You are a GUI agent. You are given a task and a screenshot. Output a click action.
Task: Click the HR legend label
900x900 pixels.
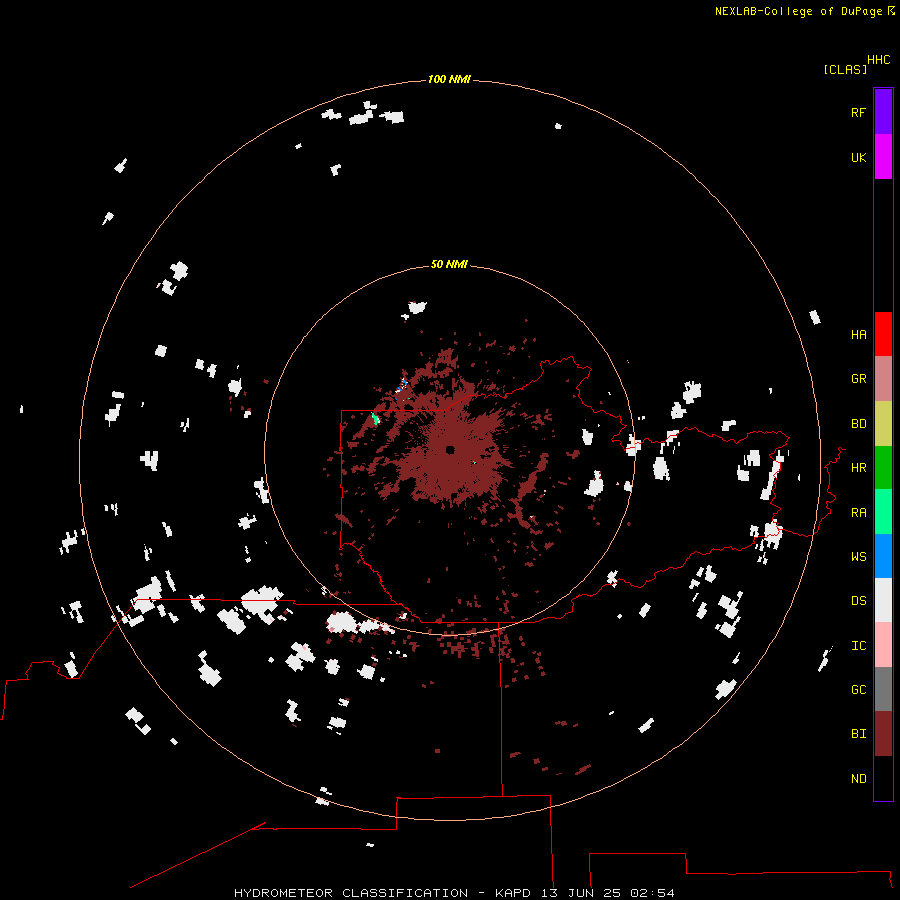(858, 468)
